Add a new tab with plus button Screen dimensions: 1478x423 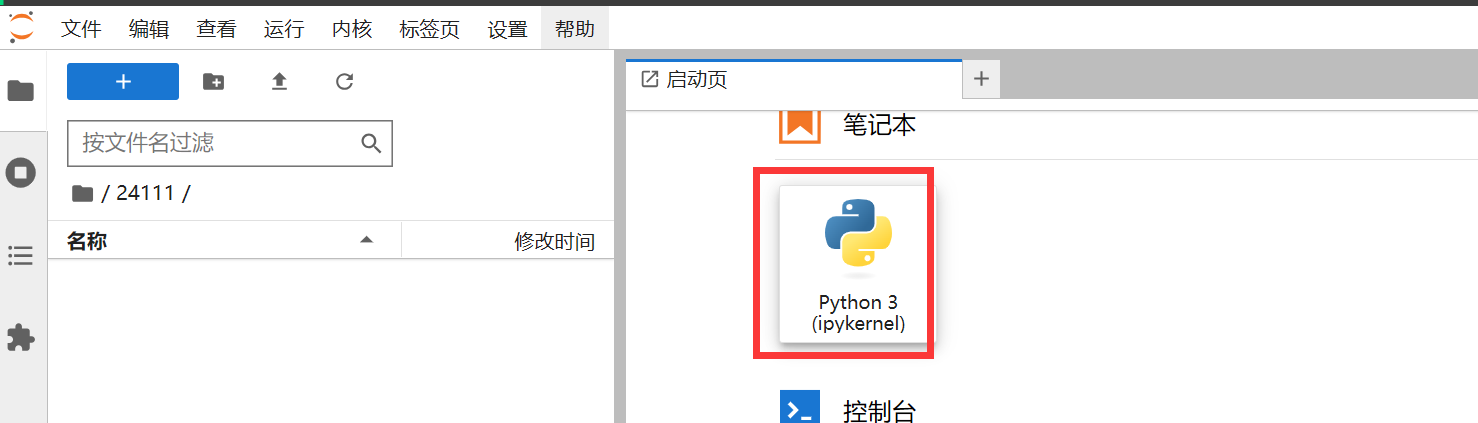[x=981, y=79]
